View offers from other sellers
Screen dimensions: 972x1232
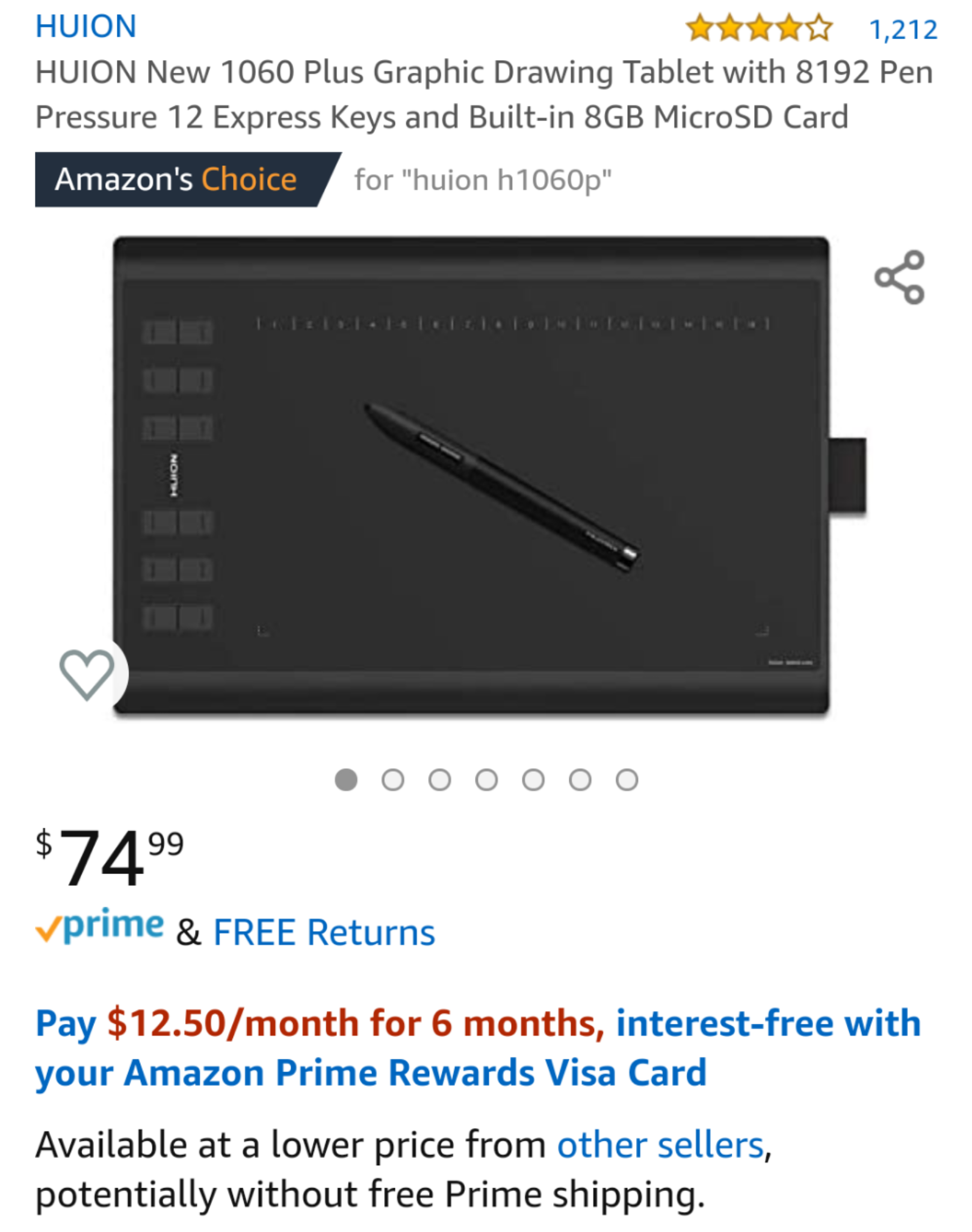[x=660, y=1144]
